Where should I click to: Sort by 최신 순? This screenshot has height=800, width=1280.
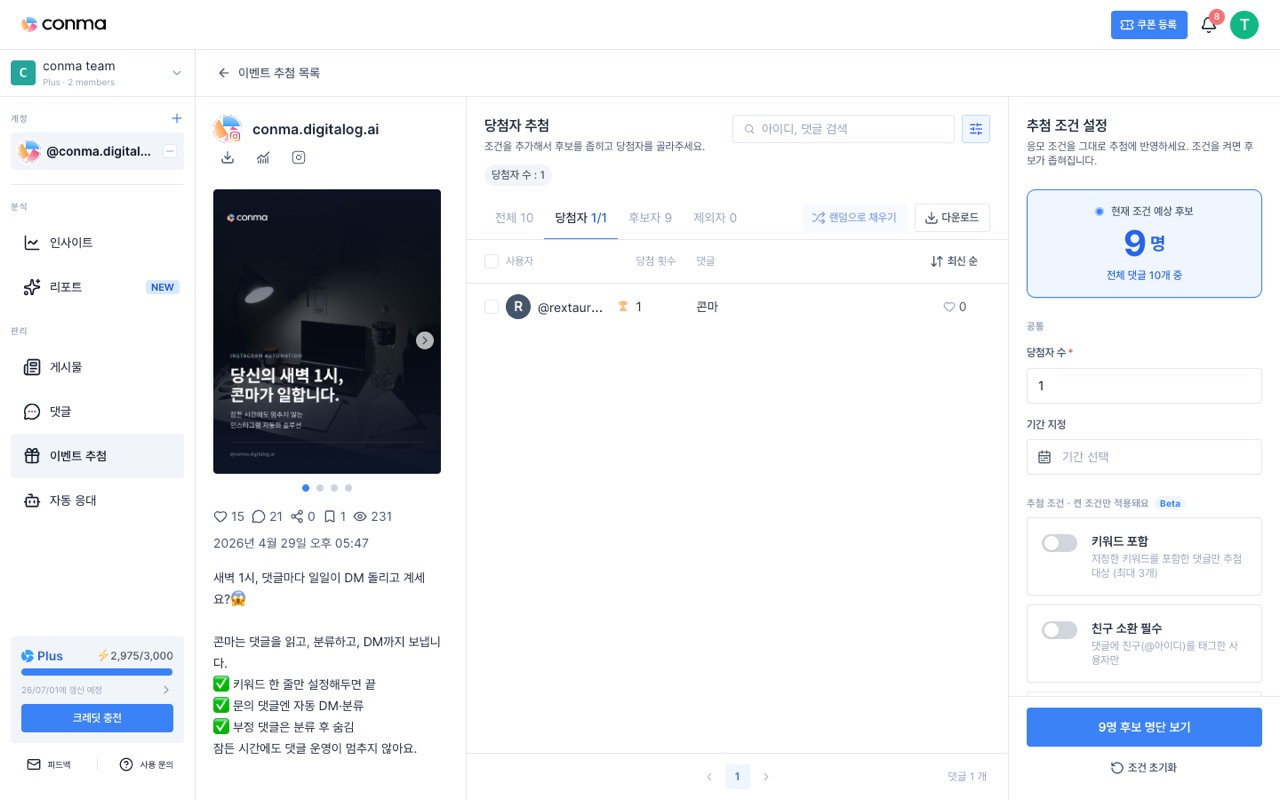point(954,261)
